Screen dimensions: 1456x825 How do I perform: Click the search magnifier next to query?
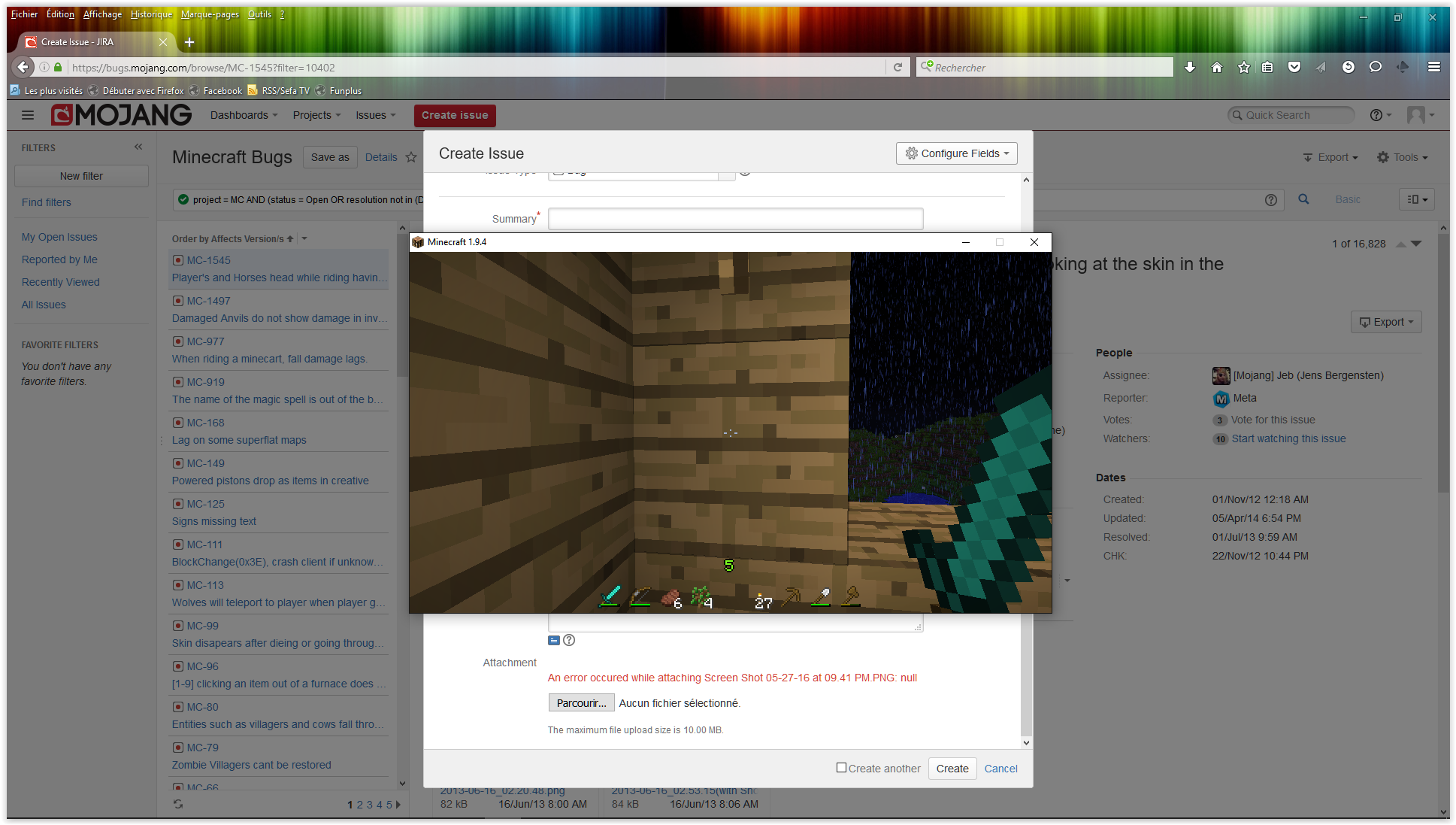[1303, 199]
